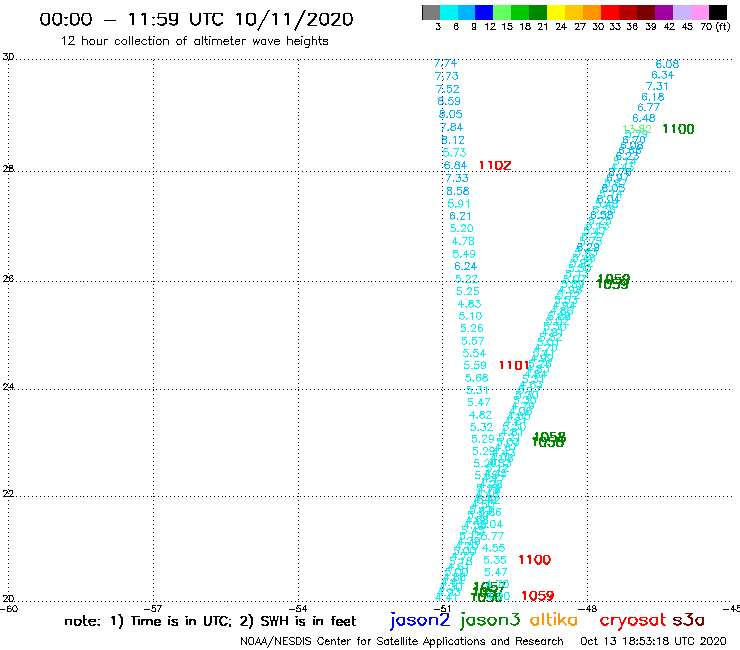This screenshot has width=740, height=650.
Task: Pick the orange legend swatch above 30
Action: [x=592, y=12]
